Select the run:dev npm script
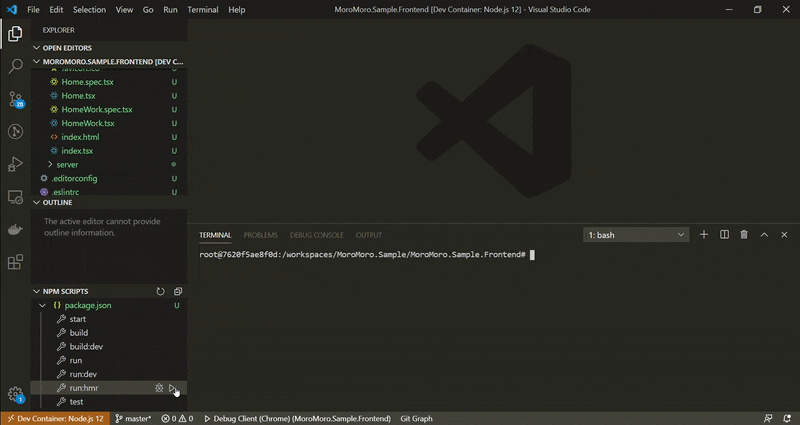The image size is (800, 425). click(x=109, y=374)
